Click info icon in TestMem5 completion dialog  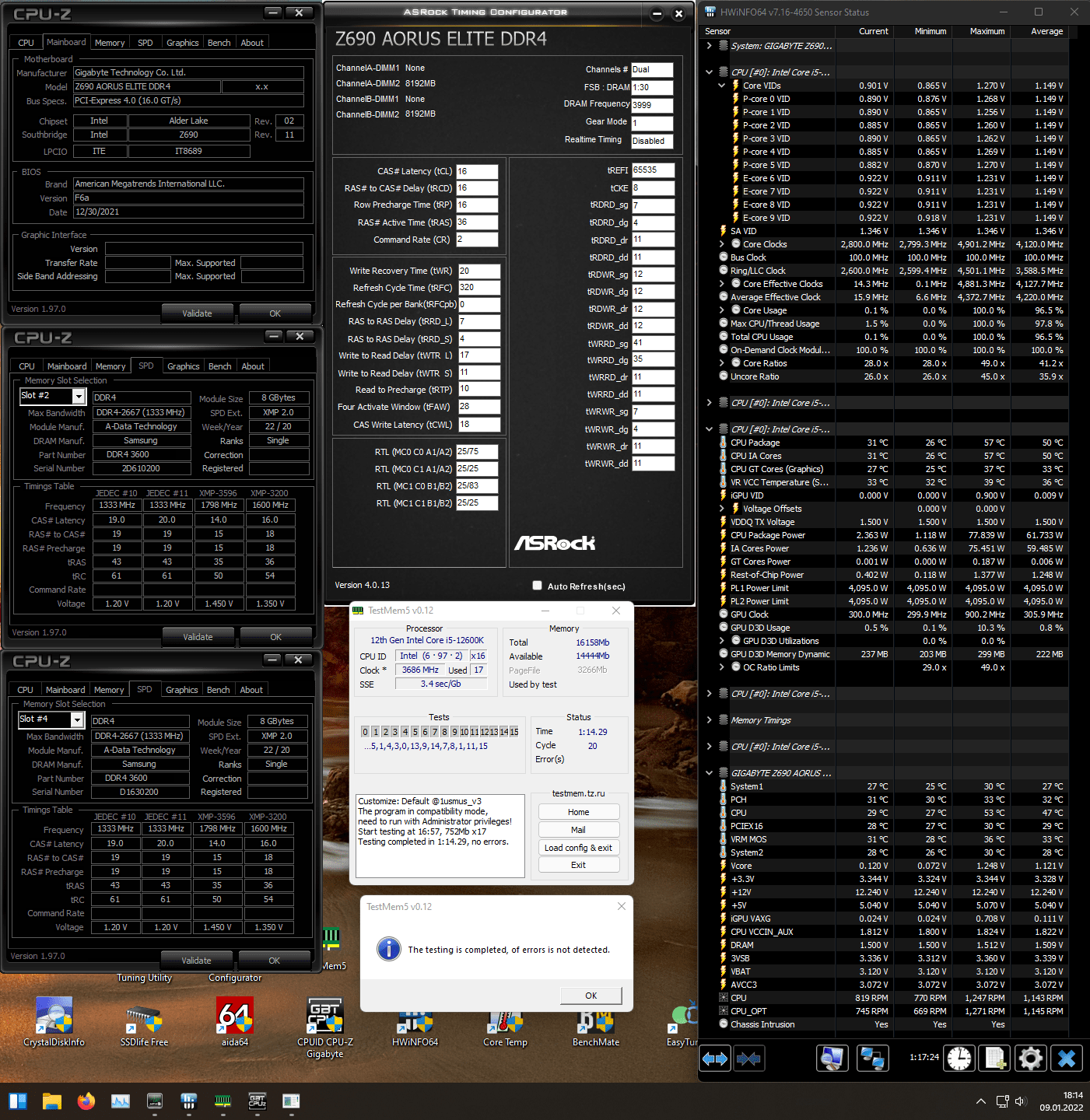click(388, 949)
